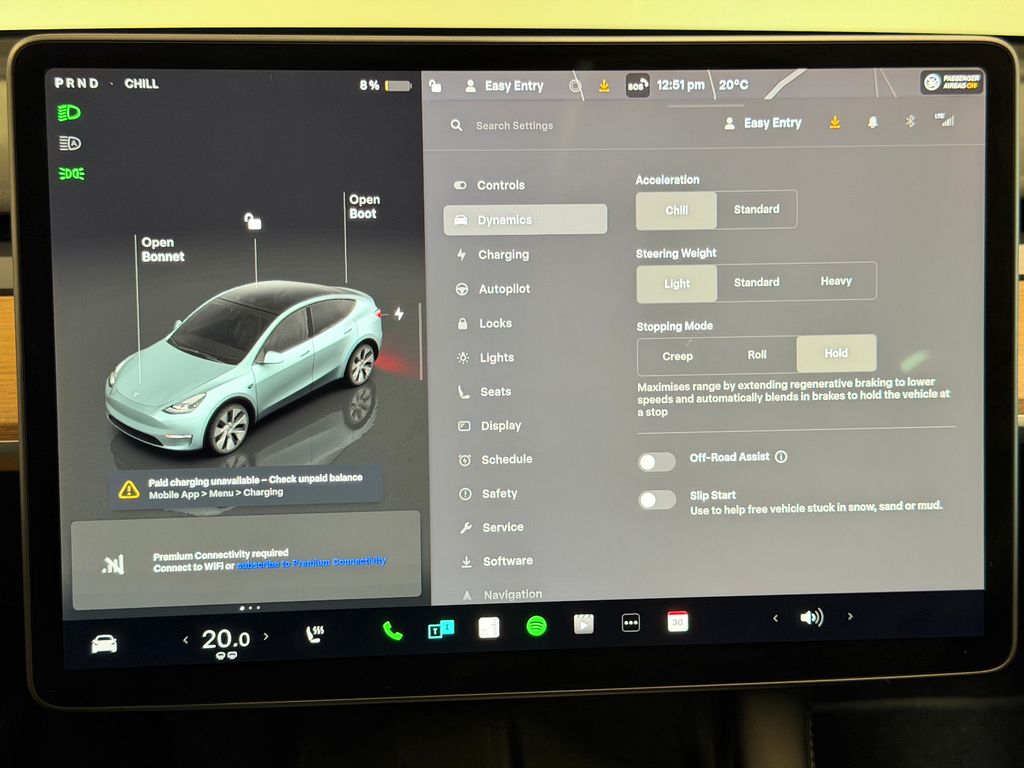Screen dimensions: 1024x768
Task: Open Easy Entry profile in status bar
Action: 504,86
